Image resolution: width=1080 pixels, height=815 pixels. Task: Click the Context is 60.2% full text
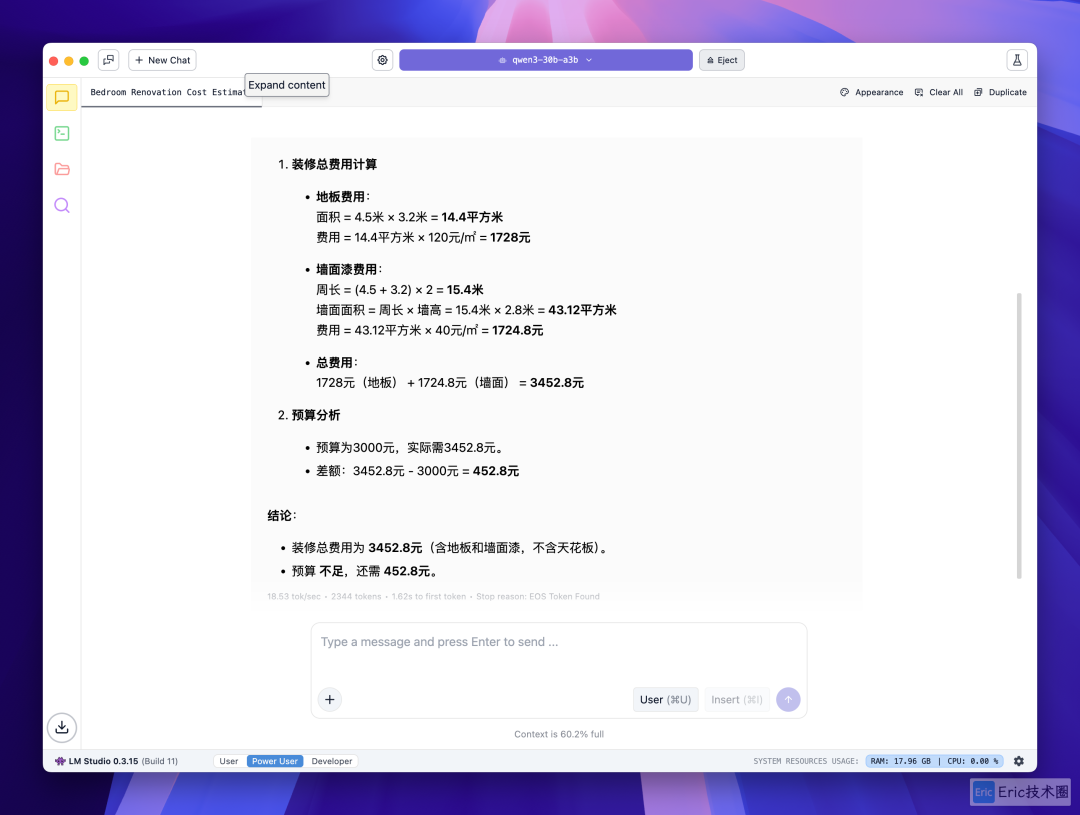559,734
